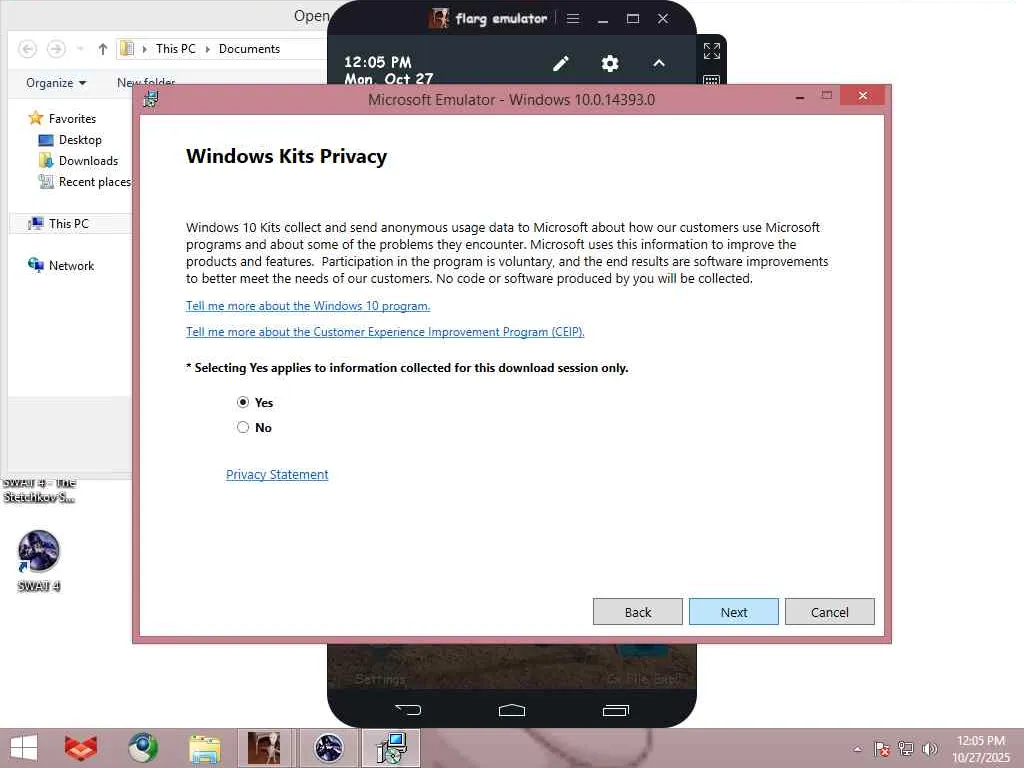Open File Explorer in taskbar
This screenshot has height=768, width=1024.
(x=204, y=748)
